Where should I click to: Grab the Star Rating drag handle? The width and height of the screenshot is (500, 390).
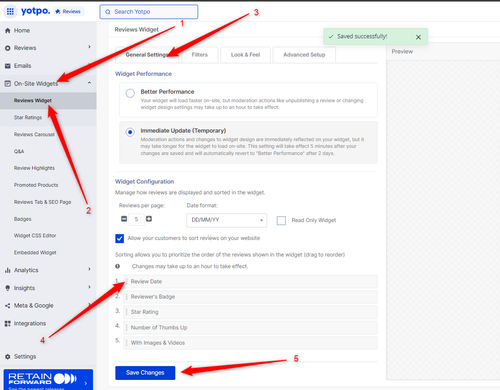(126, 312)
